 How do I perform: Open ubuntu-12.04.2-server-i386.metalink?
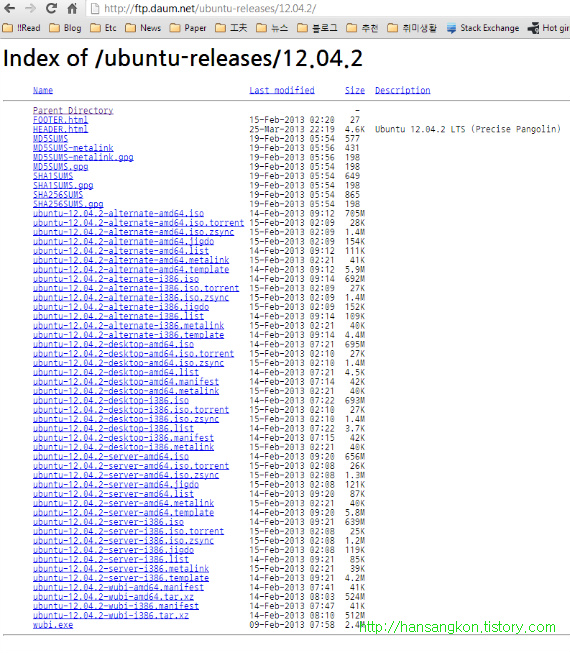[121, 569]
